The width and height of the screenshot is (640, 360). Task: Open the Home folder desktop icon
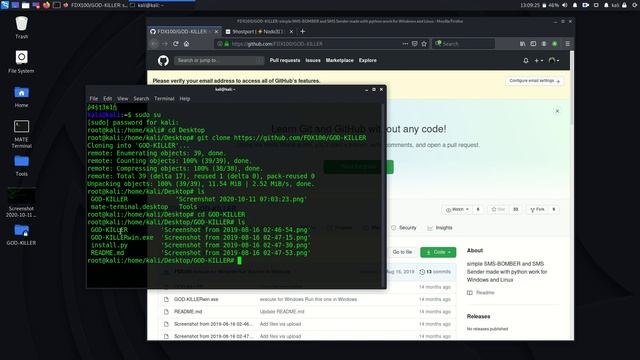22,97
